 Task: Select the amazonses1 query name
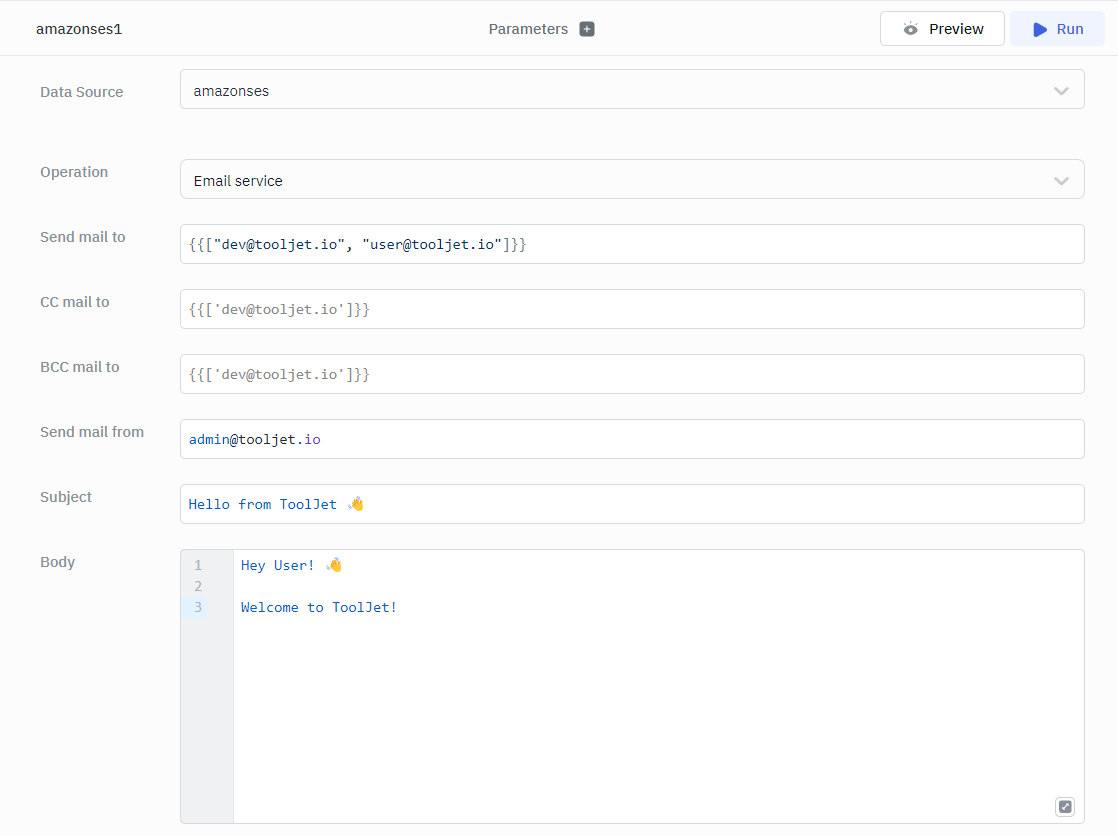point(79,29)
